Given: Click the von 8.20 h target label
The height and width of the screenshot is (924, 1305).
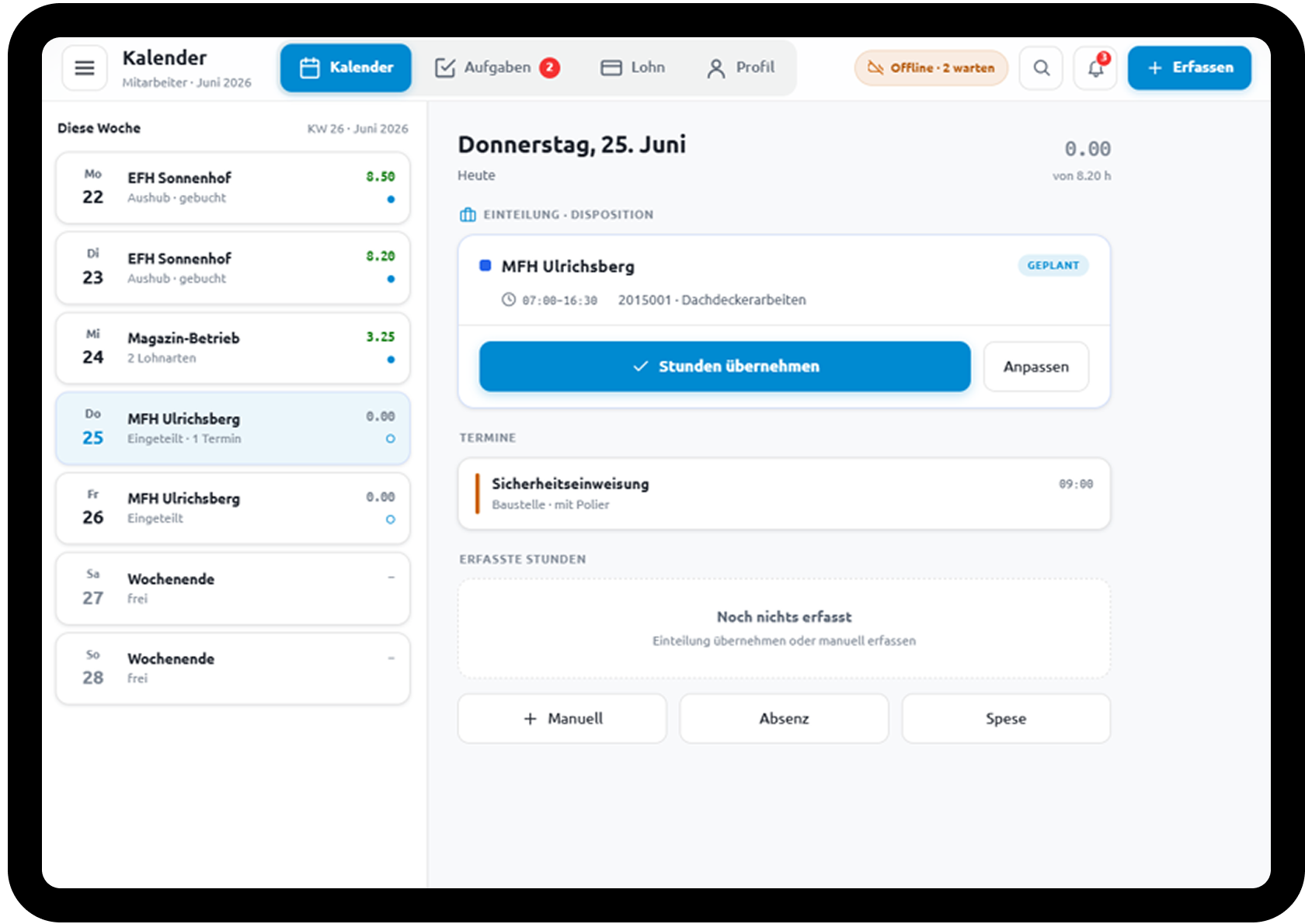Looking at the screenshot, I should coord(1081,176).
